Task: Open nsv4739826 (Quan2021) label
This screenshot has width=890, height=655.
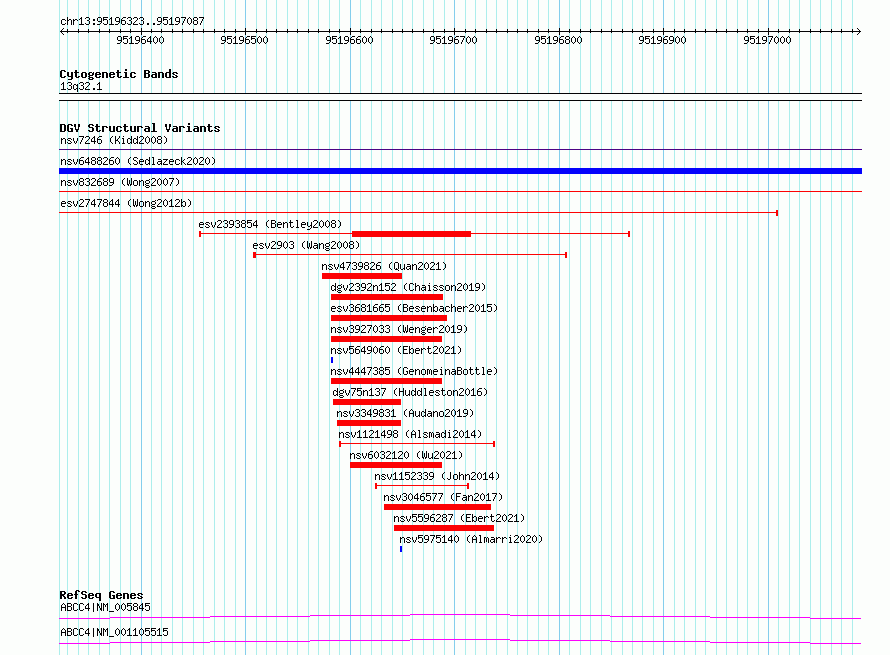Action: click(x=384, y=266)
